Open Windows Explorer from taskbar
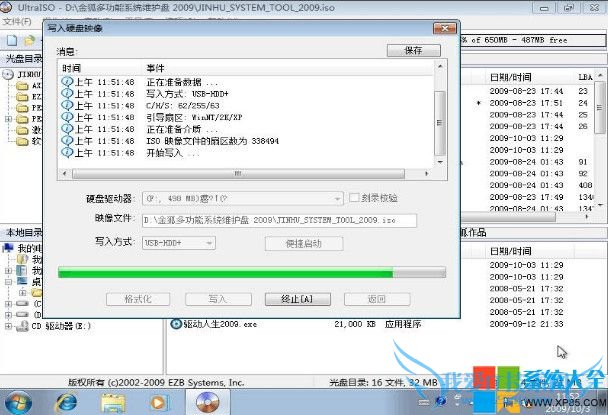 (x=113, y=403)
